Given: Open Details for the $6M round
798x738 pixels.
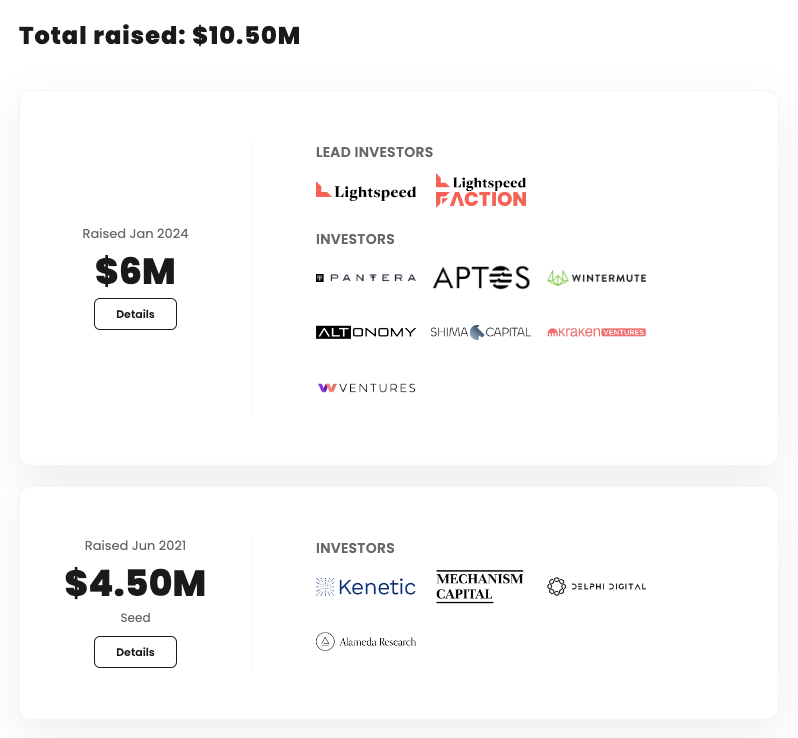Looking at the screenshot, I should click(135, 314).
